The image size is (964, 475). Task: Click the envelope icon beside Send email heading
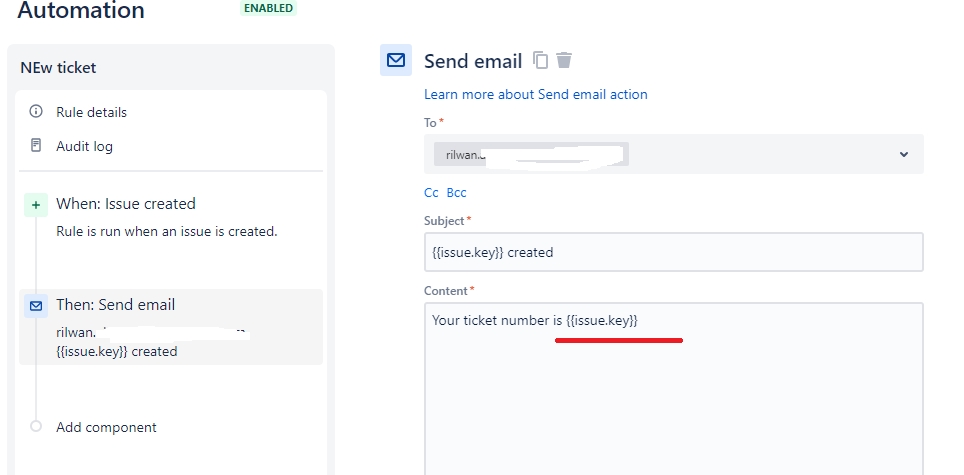point(396,60)
